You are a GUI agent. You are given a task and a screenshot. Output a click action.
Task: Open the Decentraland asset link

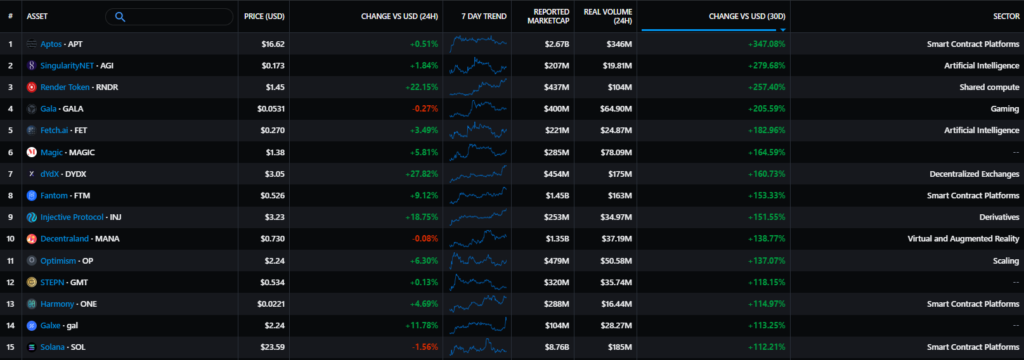coord(65,238)
